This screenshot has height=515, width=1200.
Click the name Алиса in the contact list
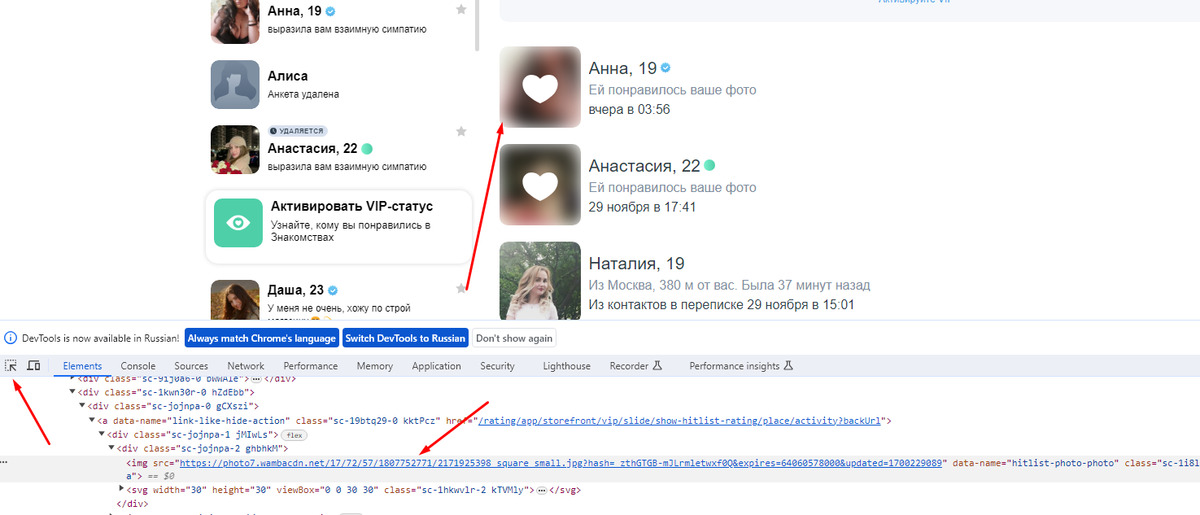288,76
